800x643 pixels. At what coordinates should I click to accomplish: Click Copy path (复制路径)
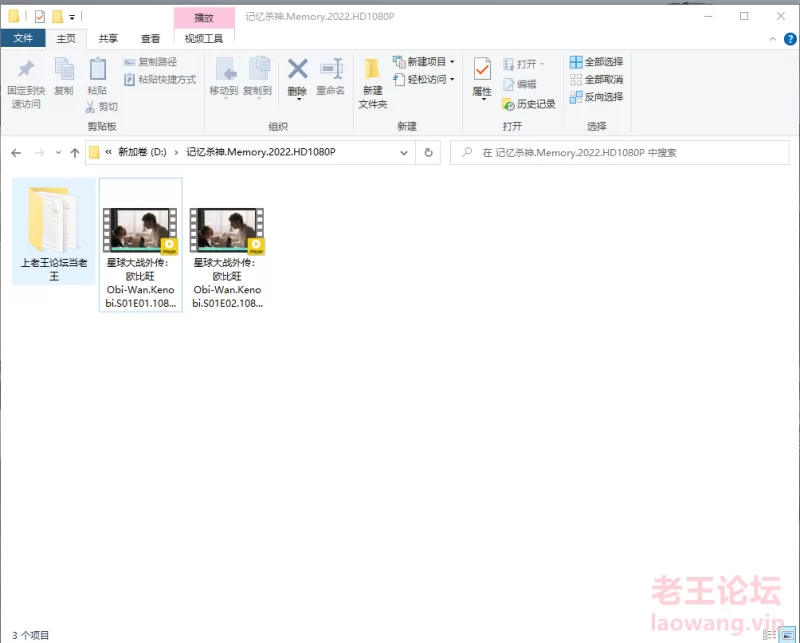coord(151,62)
